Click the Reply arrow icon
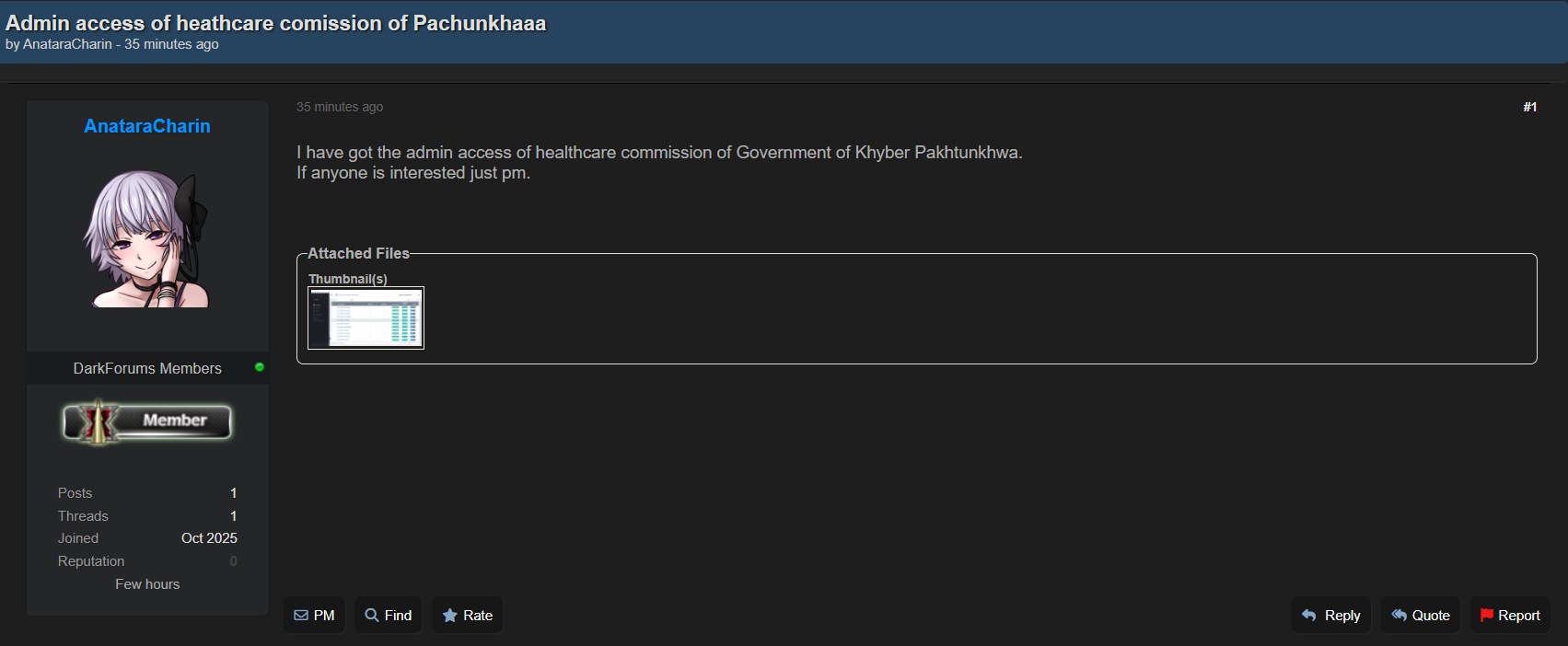This screenshot has height=646, width=1568. 1309,616
